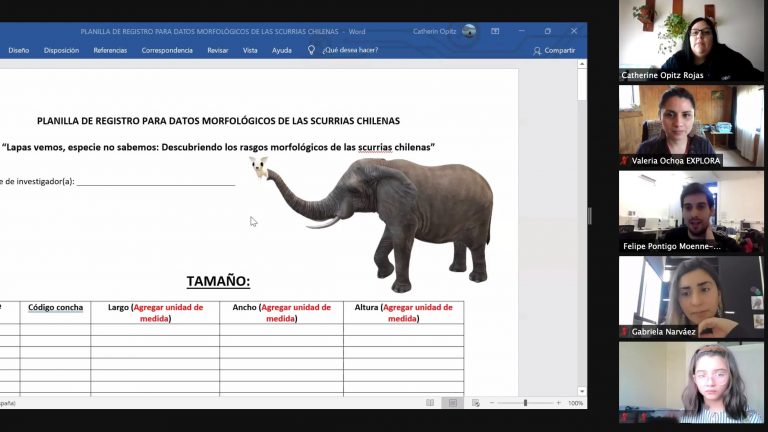Viewport: 768px width, 432px height.
Task: Click muted mic icon beside Valeria Ochoa
Action: [x=624, y=161]
